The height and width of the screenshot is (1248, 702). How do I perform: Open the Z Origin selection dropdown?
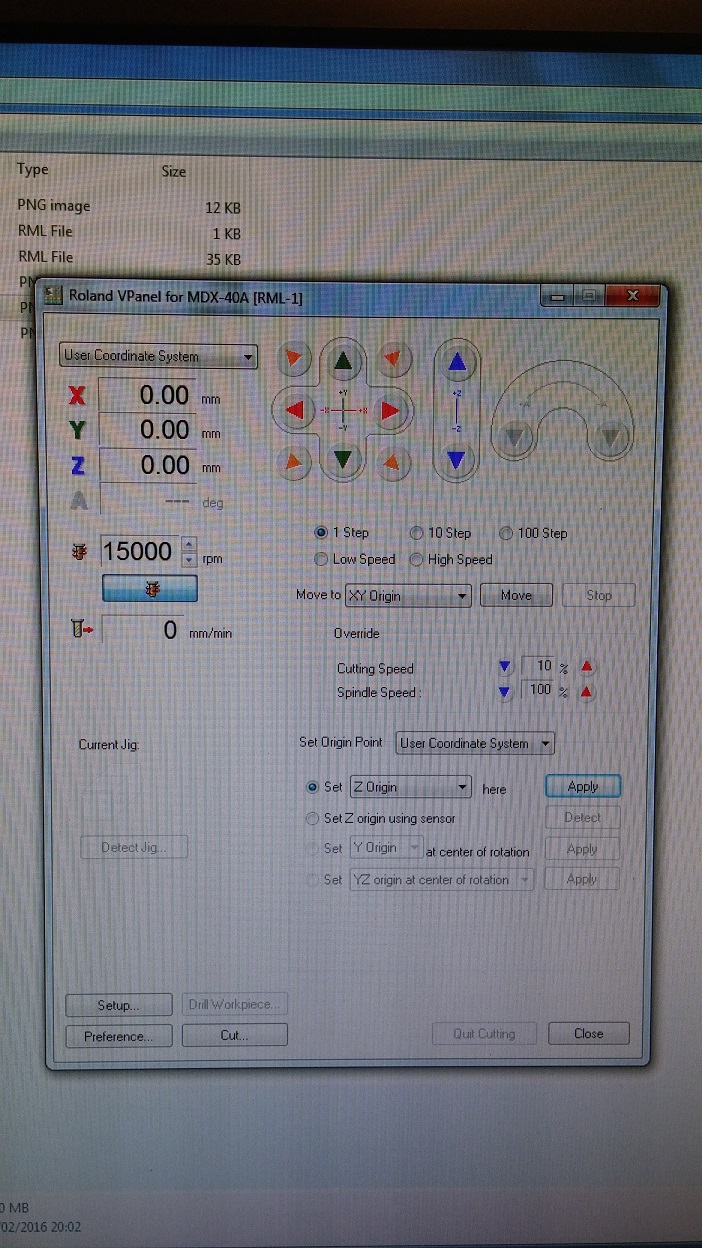click(x=410, y=787)
